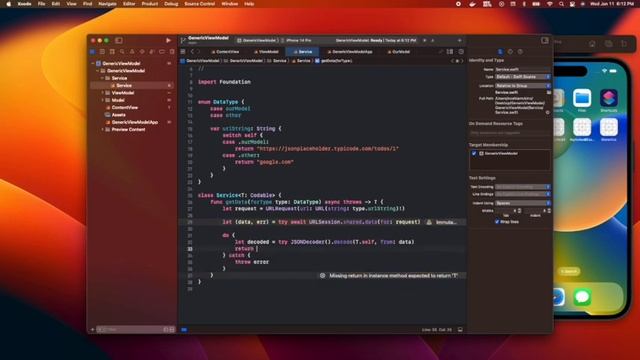Open the Product menu
This screenshot has height=360, width=640.
pos(149,4)
